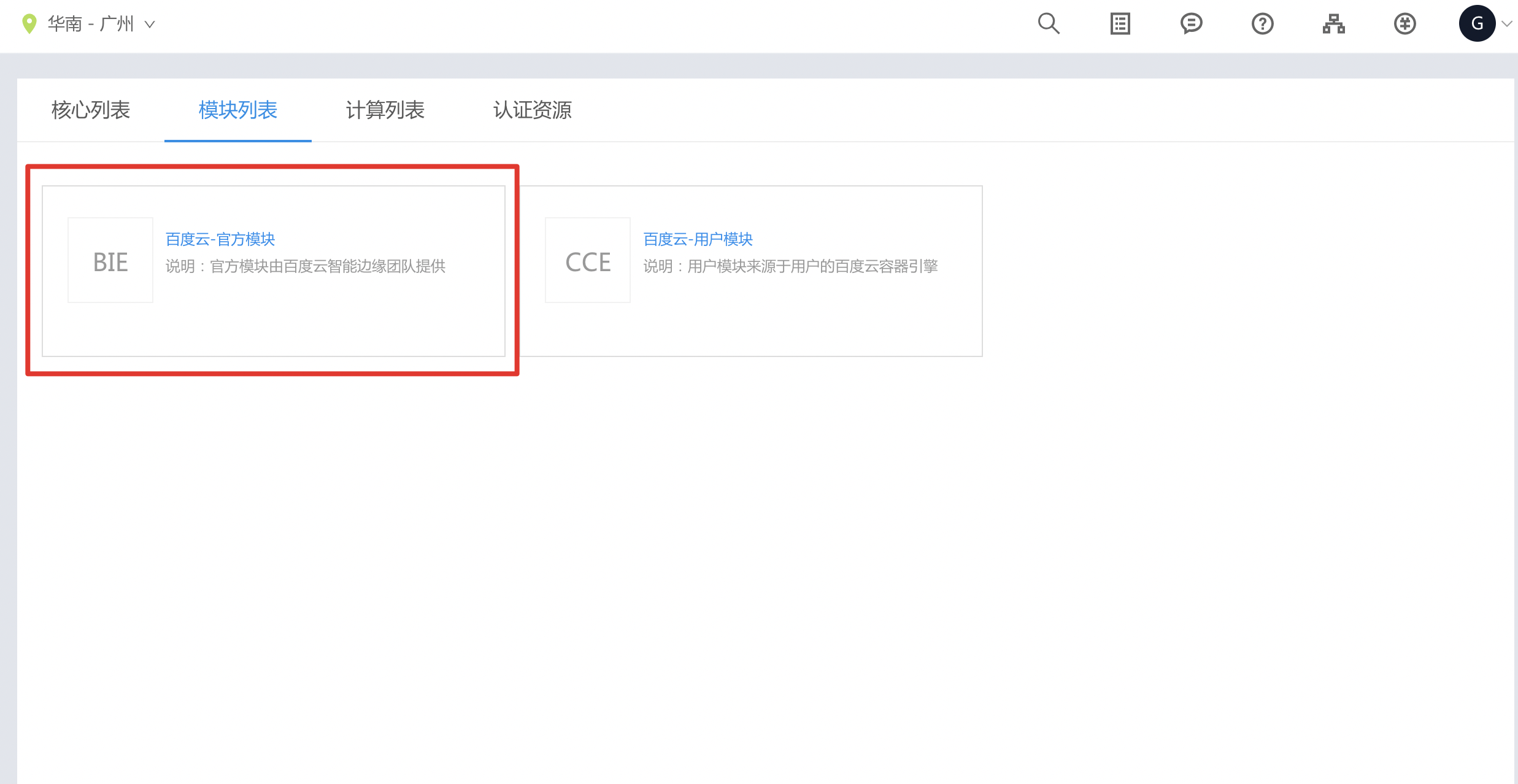Click the help question mark icon

pos(1262,24)
